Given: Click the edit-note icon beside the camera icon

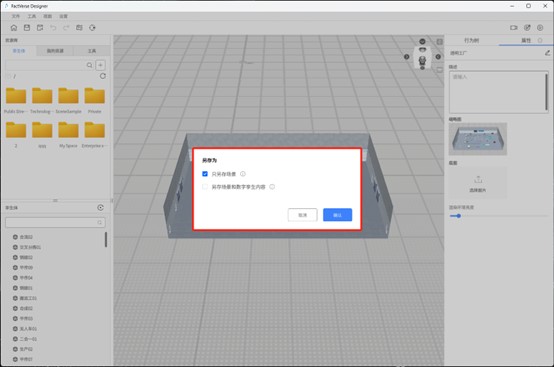Looking at the screenshot, I should click(527, 28).
